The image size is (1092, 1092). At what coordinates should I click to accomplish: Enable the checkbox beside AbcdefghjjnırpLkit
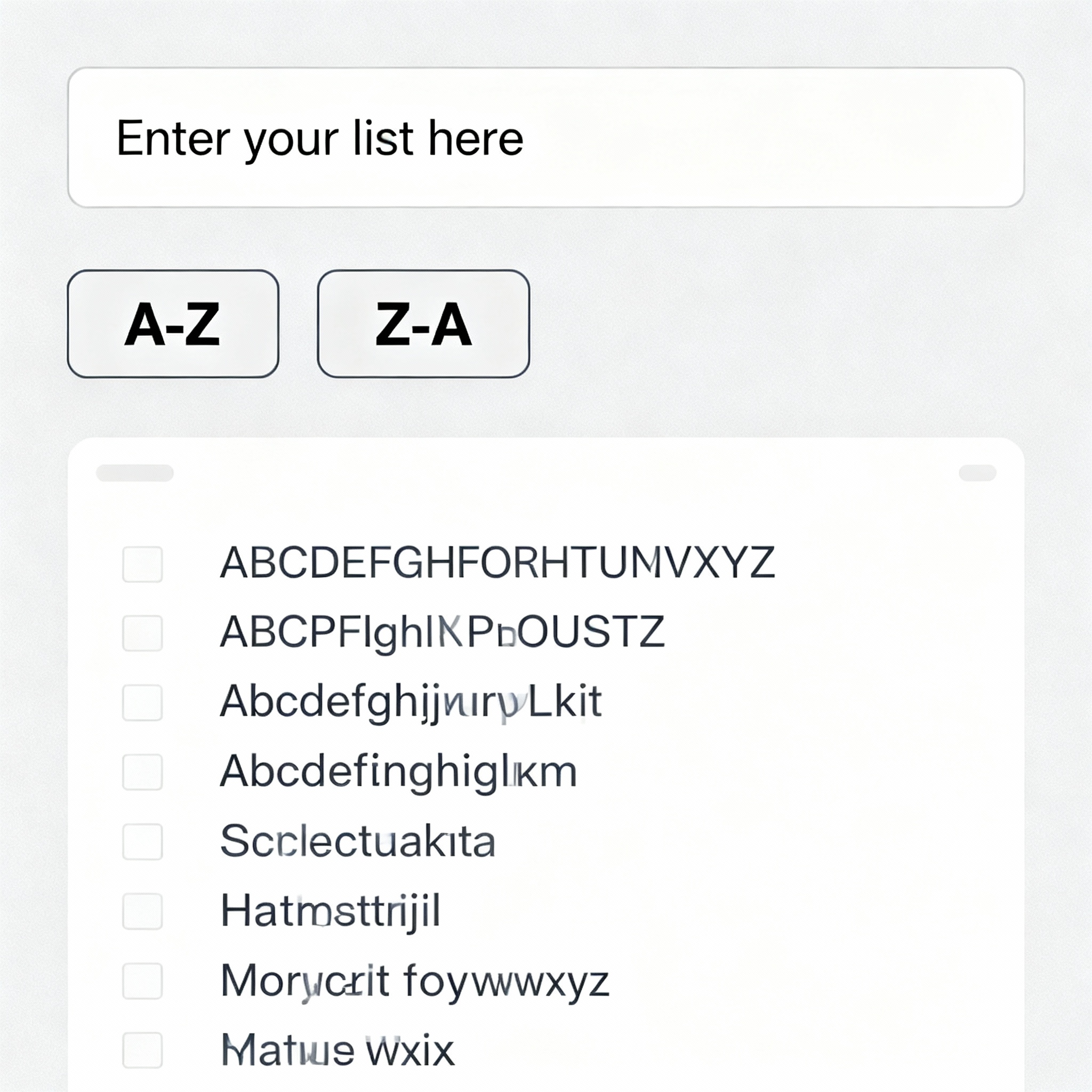click(142, 703)
